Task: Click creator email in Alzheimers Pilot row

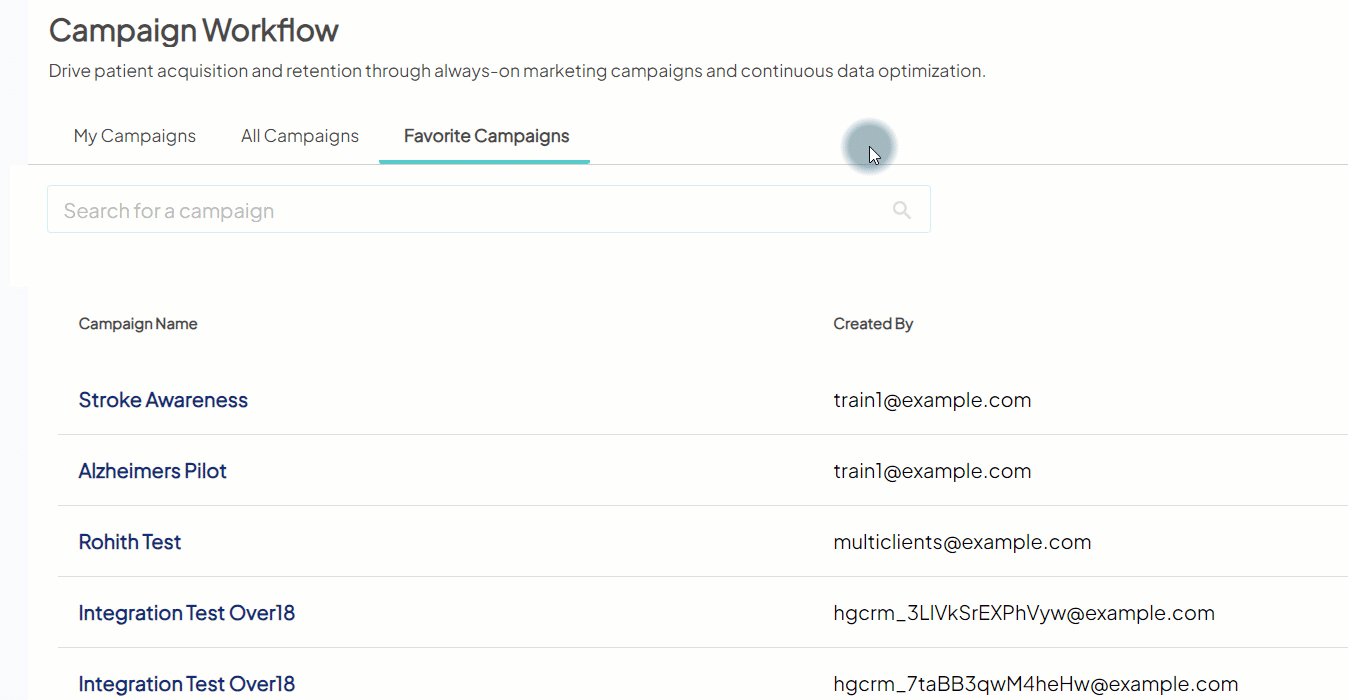Action: click(932, 471)
